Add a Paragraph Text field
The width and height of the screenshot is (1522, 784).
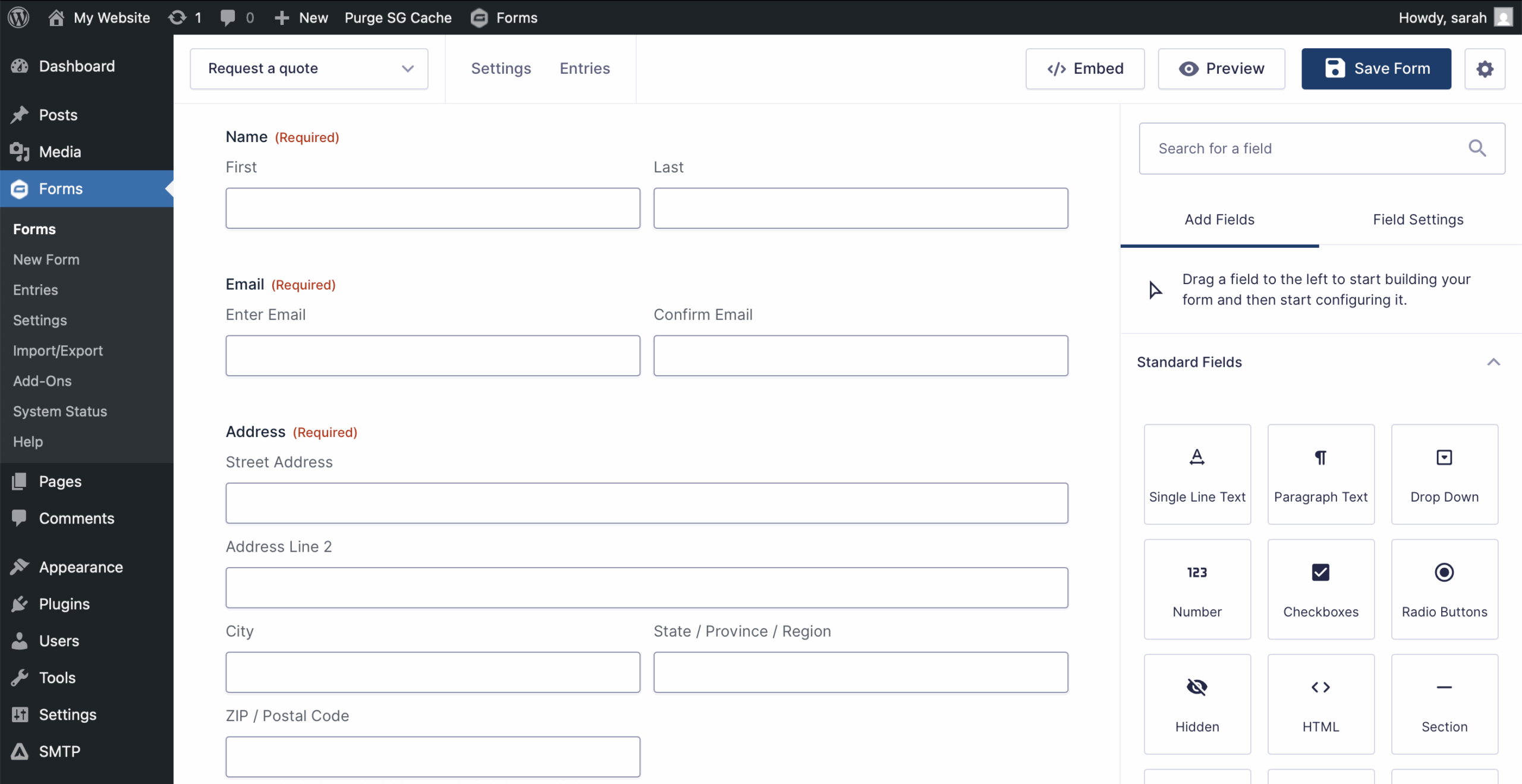coord(1320,474)
